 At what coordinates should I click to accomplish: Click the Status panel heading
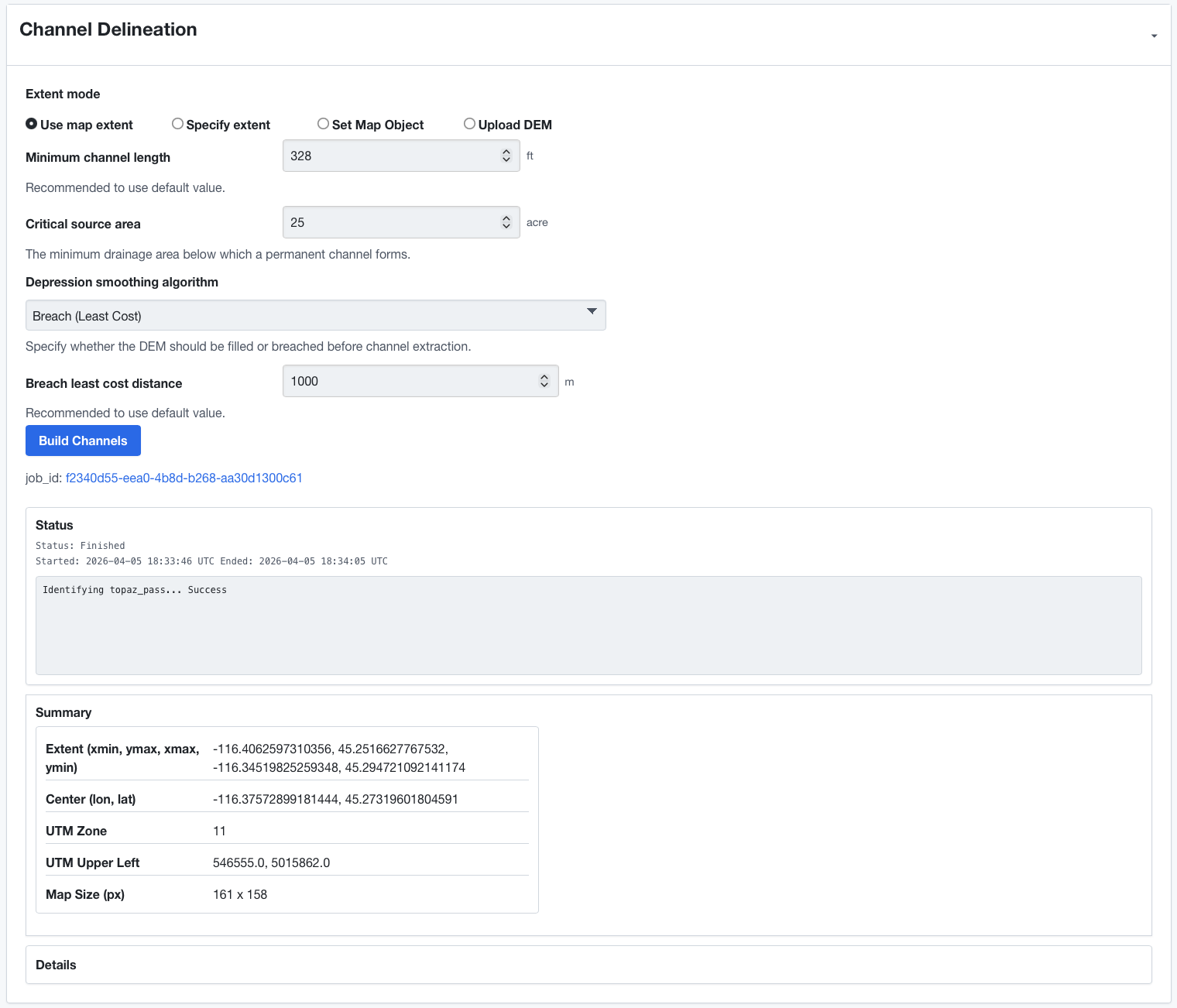coord(54,525)
